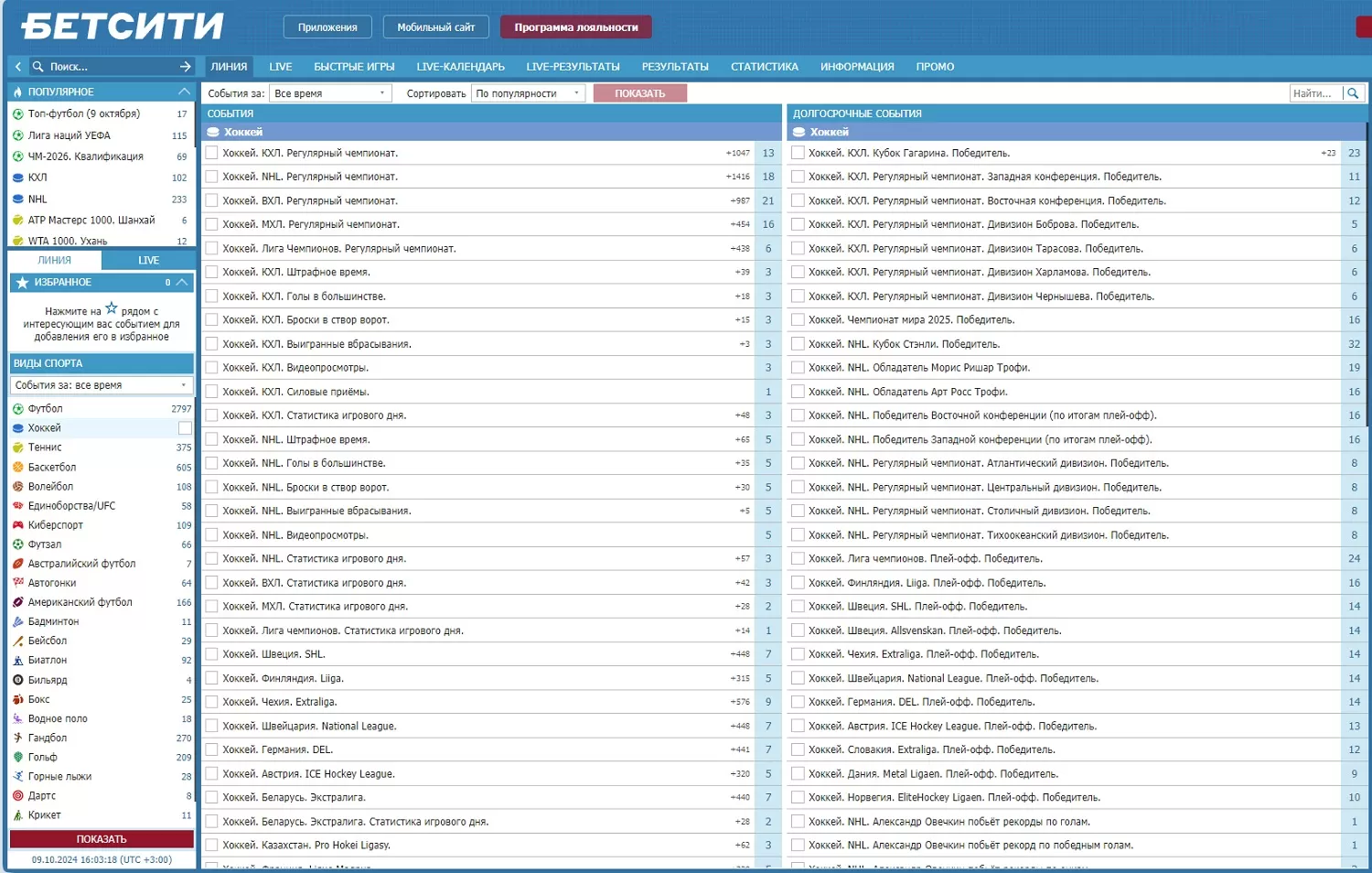Click the Киберспорт gamepad icon
The width and height of the screenshot is (1372, 873).
click(18, 525)
